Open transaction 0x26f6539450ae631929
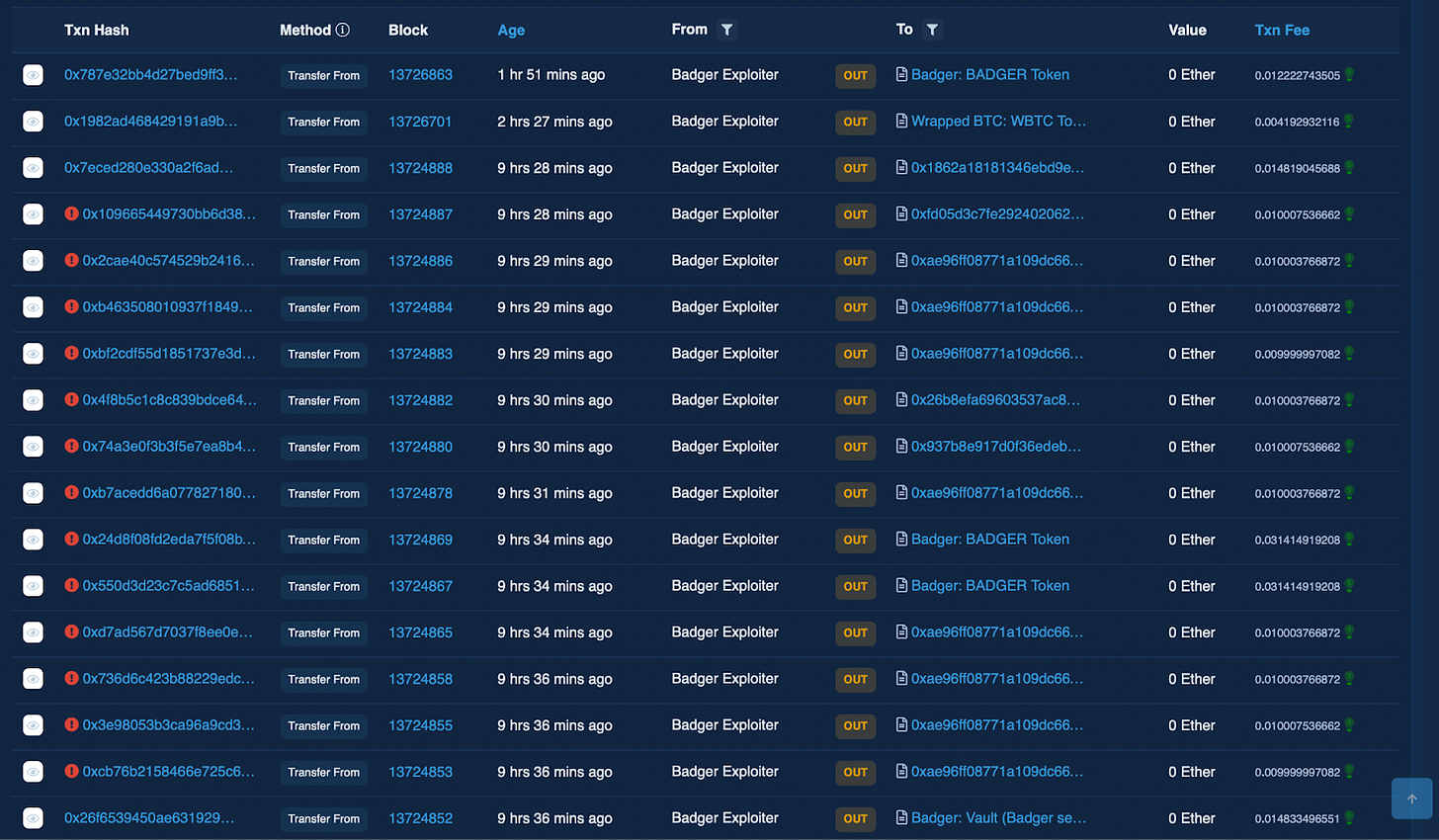This screenshot has width=1439, height=840. [149, 818]
